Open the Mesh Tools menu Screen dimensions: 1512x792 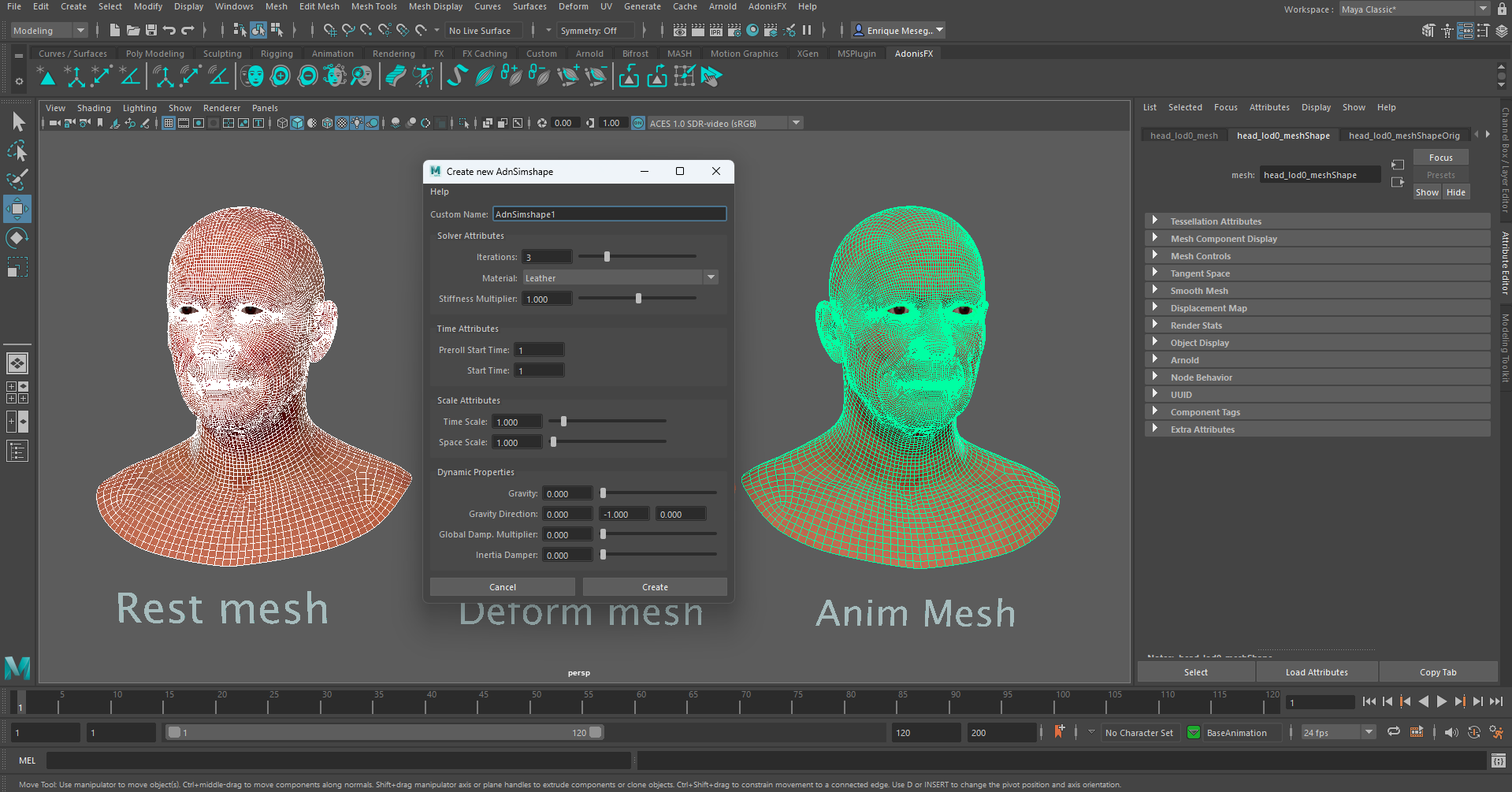point(373,6)
